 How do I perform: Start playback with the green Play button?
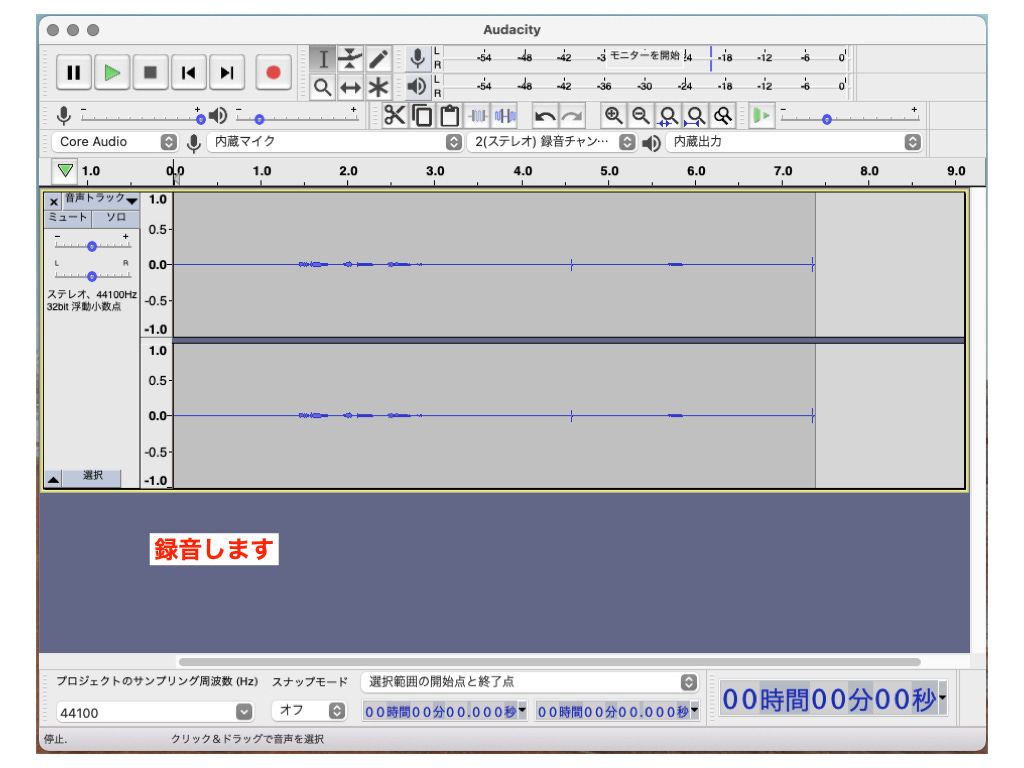112,72
